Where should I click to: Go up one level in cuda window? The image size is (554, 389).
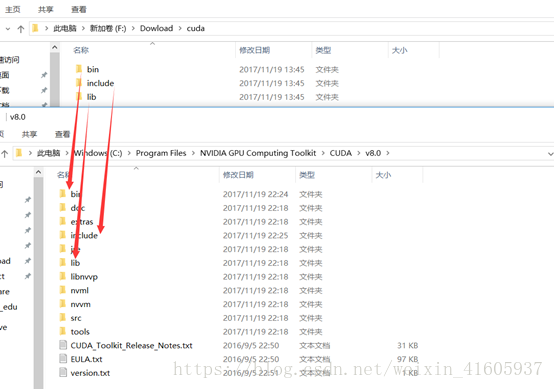(x=20, y=29)
